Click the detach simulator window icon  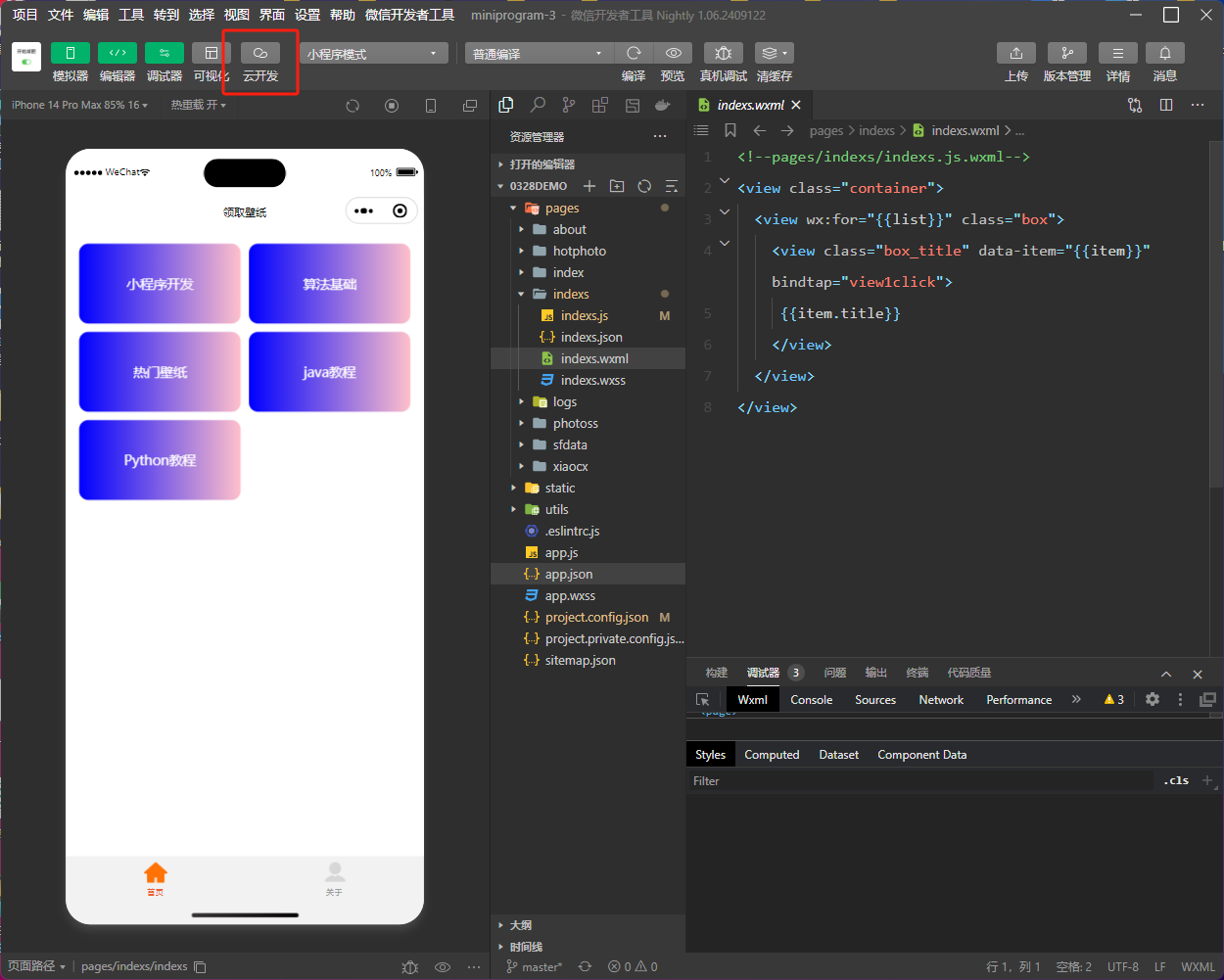[x=470, y=106]
